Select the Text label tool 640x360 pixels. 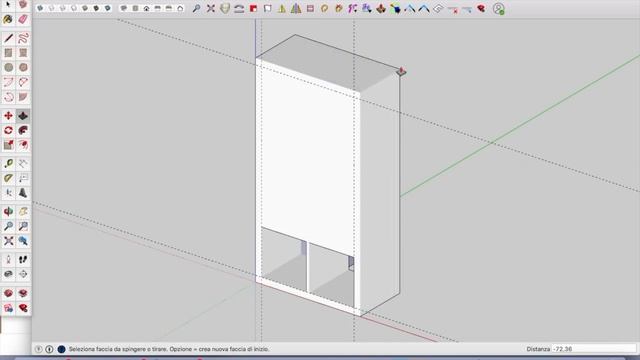coord(23,178)
